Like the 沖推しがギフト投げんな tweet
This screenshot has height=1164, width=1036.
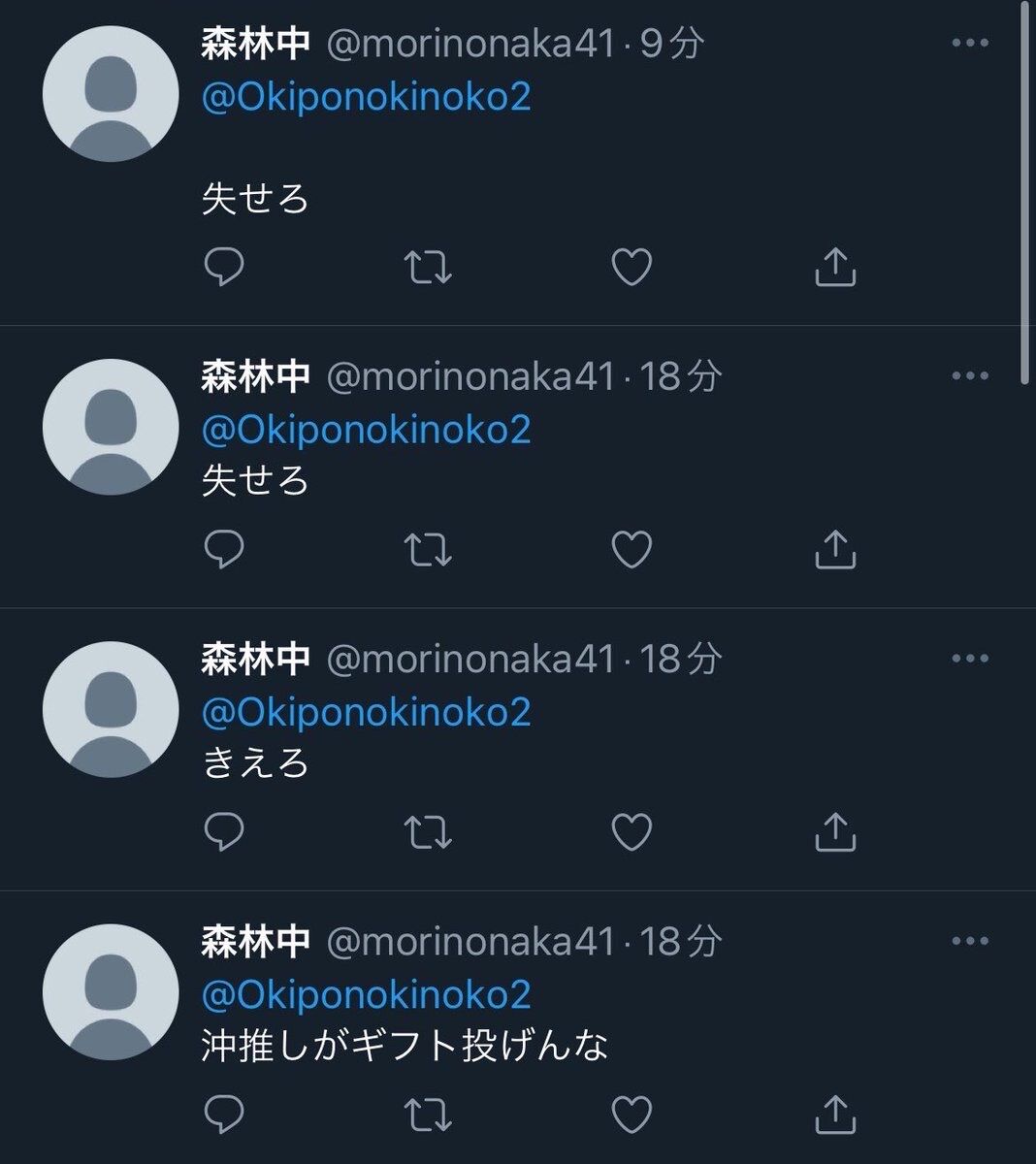pyautogui.click(x=631, y=1114)
